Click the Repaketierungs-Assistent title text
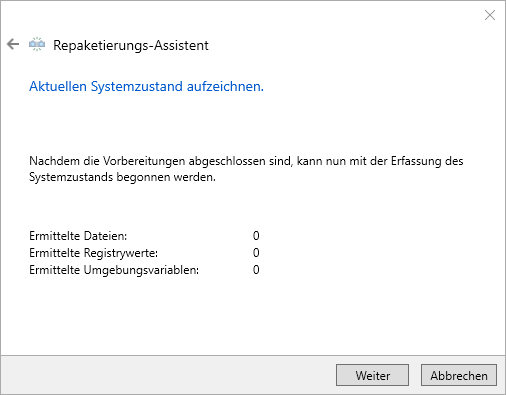506x395 pixels. coord(131,45)
